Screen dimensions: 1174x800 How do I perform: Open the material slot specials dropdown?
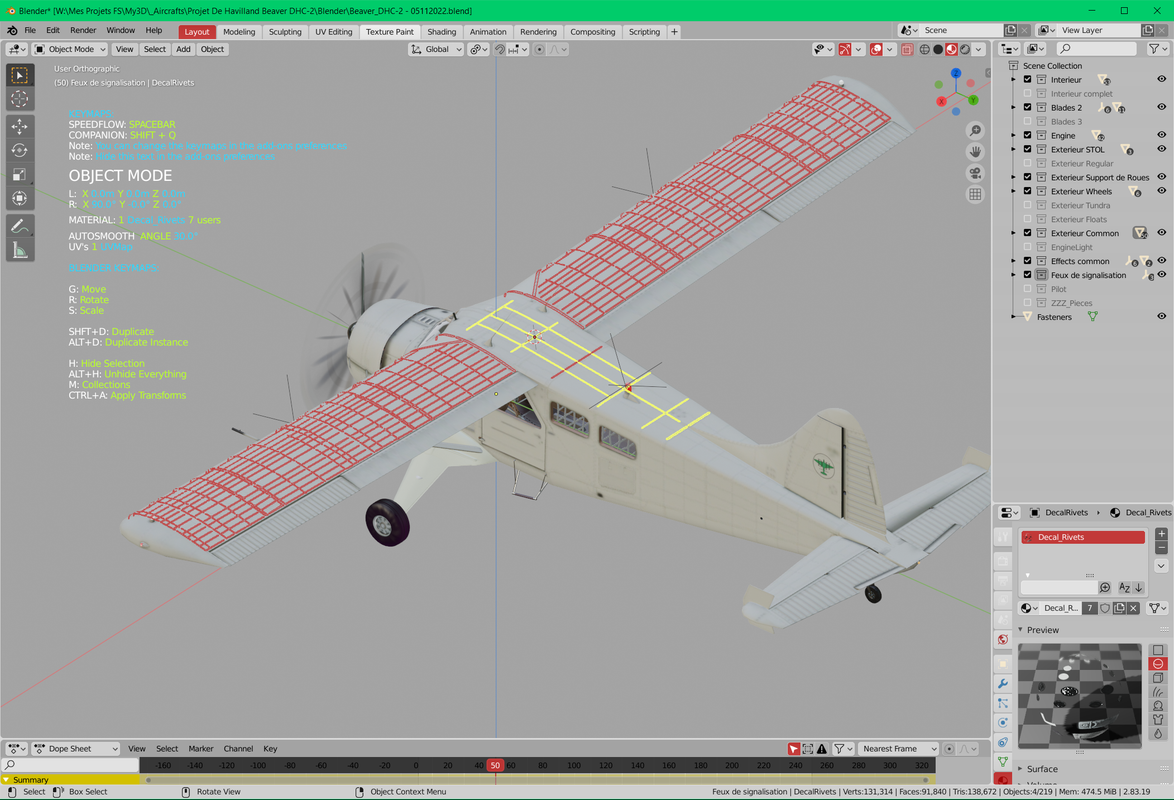coord(1161,566)
